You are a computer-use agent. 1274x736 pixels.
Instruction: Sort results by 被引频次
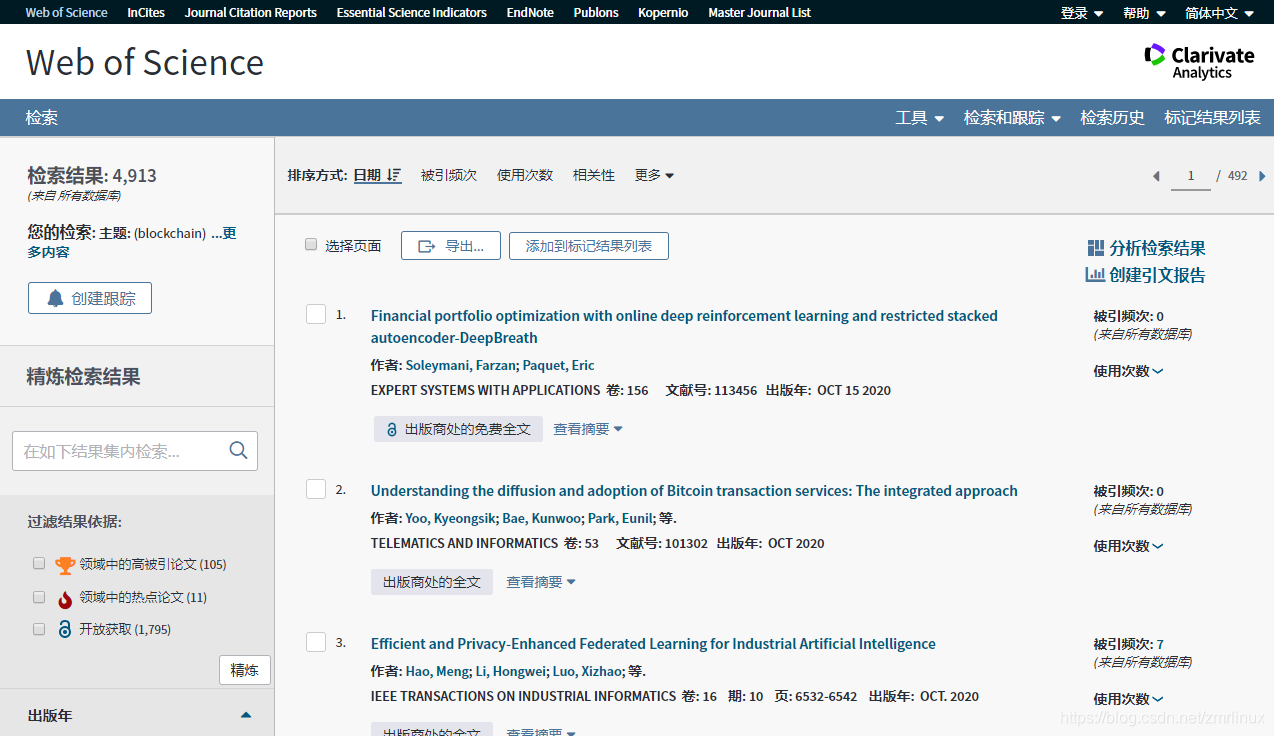449,175
